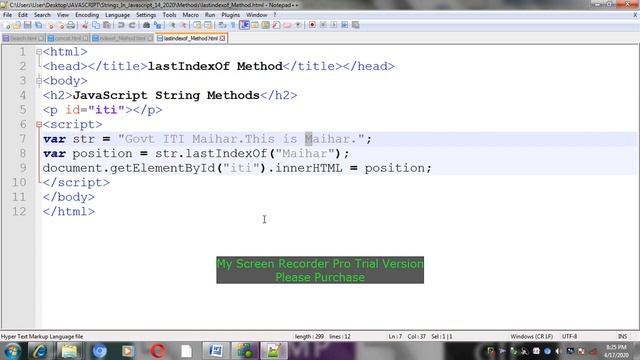
Task: Click the Save All toolbar icon
Action: point(38,25)
